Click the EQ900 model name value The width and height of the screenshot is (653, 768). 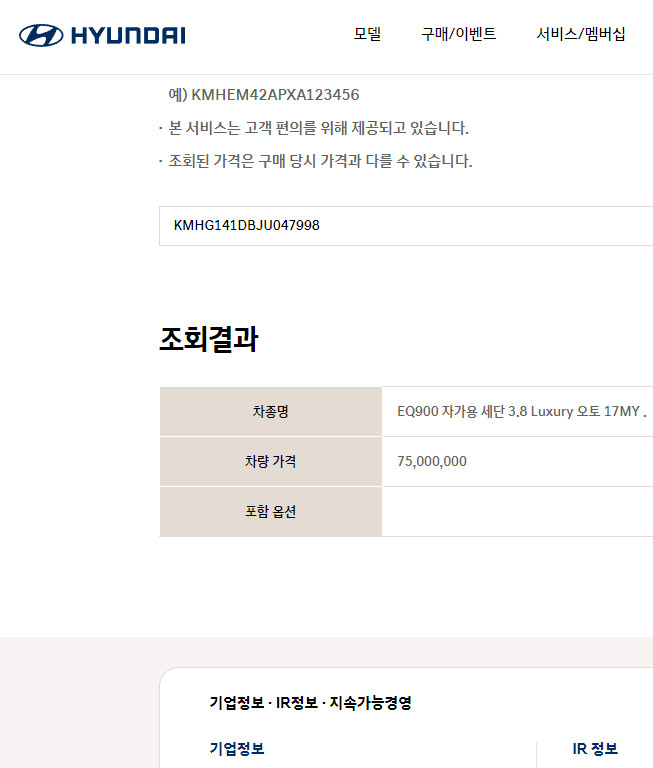[522, 411]
